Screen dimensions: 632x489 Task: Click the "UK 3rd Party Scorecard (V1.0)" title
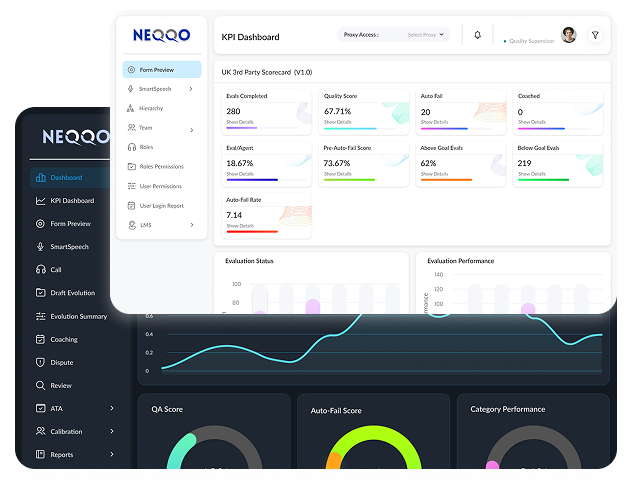(267, 72)
